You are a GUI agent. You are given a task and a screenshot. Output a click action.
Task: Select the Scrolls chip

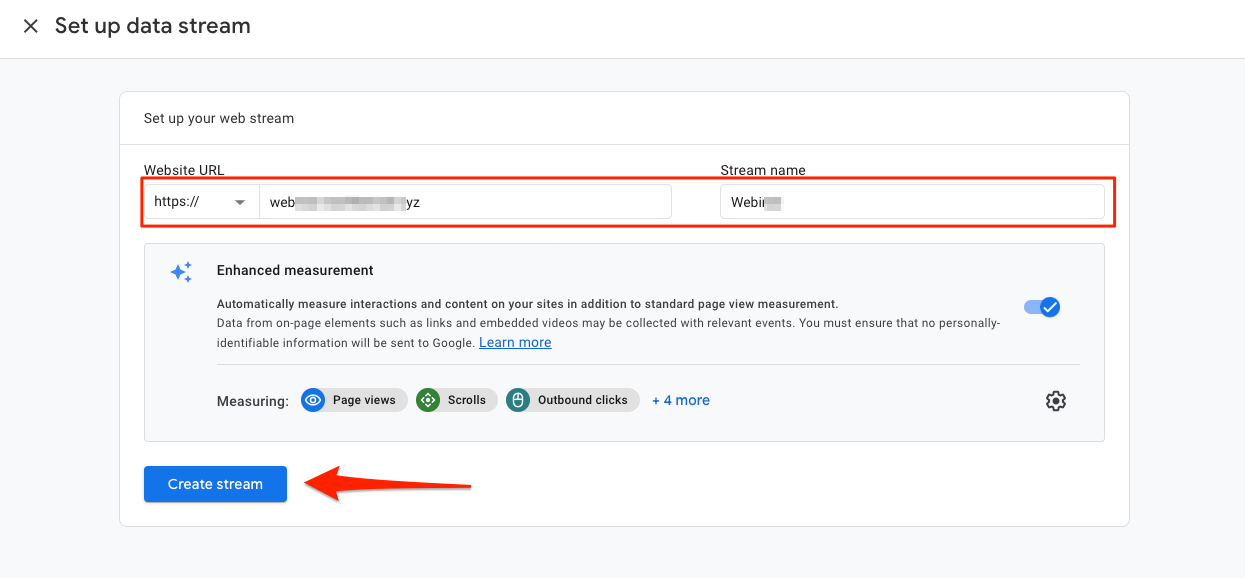pyautogui.click(x=456, y=400)
